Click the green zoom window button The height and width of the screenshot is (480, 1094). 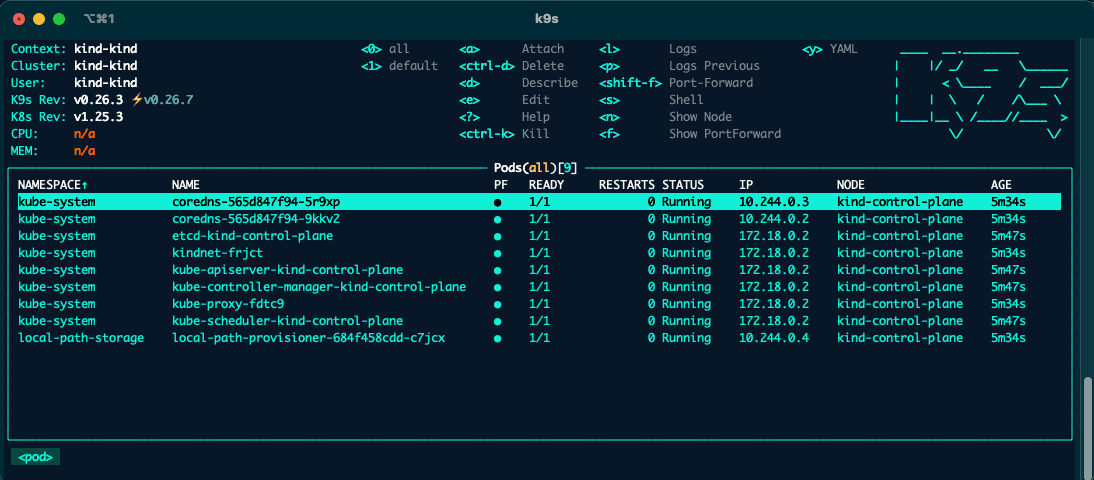[x=59, y=20]
